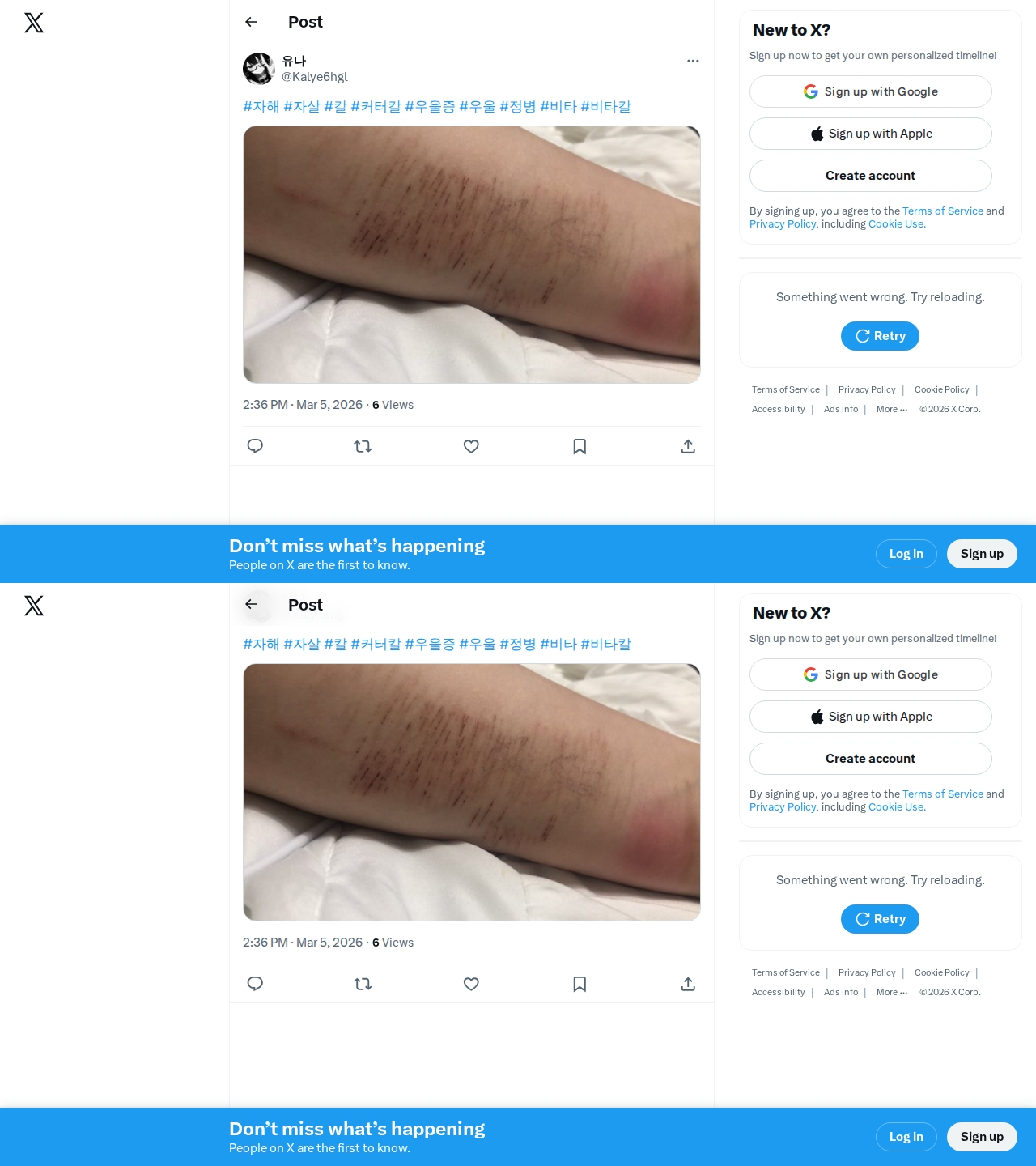Expand the More footer menu in upper sidebar
Image resolution: width=1036 pixels, height=1166 pixels.
click(x=892, y=409)
